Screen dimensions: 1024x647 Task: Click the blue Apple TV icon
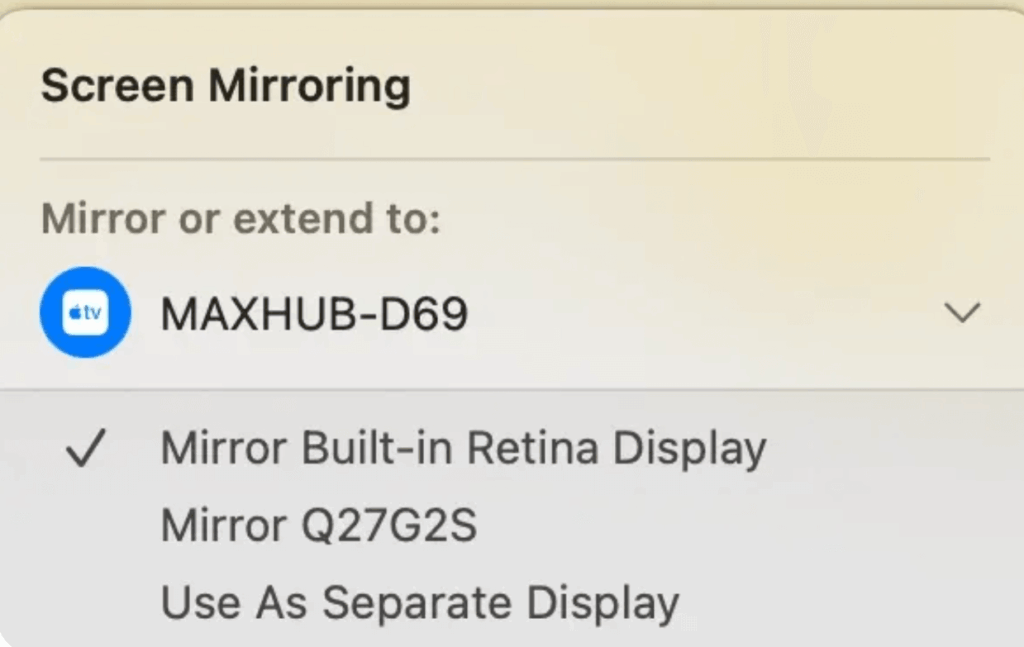point(86,314)
